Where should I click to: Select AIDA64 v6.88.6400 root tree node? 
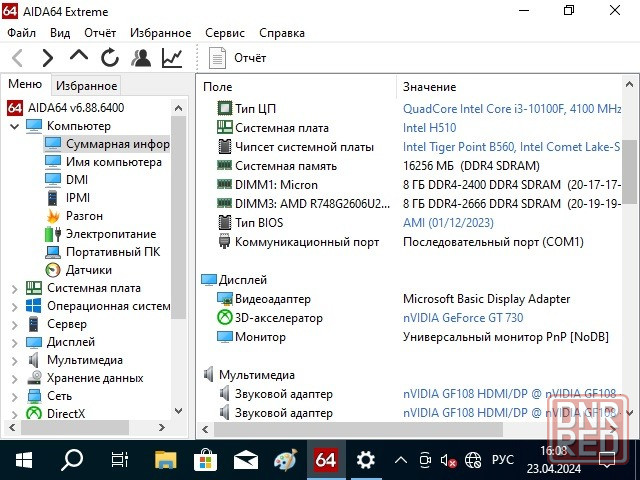[76, 108]
